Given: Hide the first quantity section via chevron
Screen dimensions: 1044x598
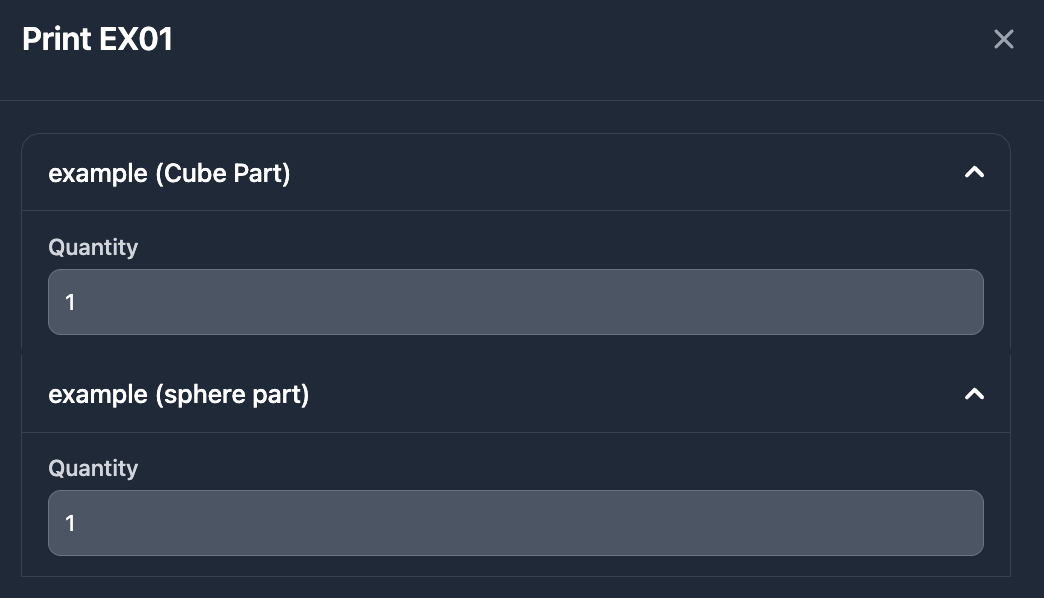Looking at the screenshot, I should coord(974,173).
